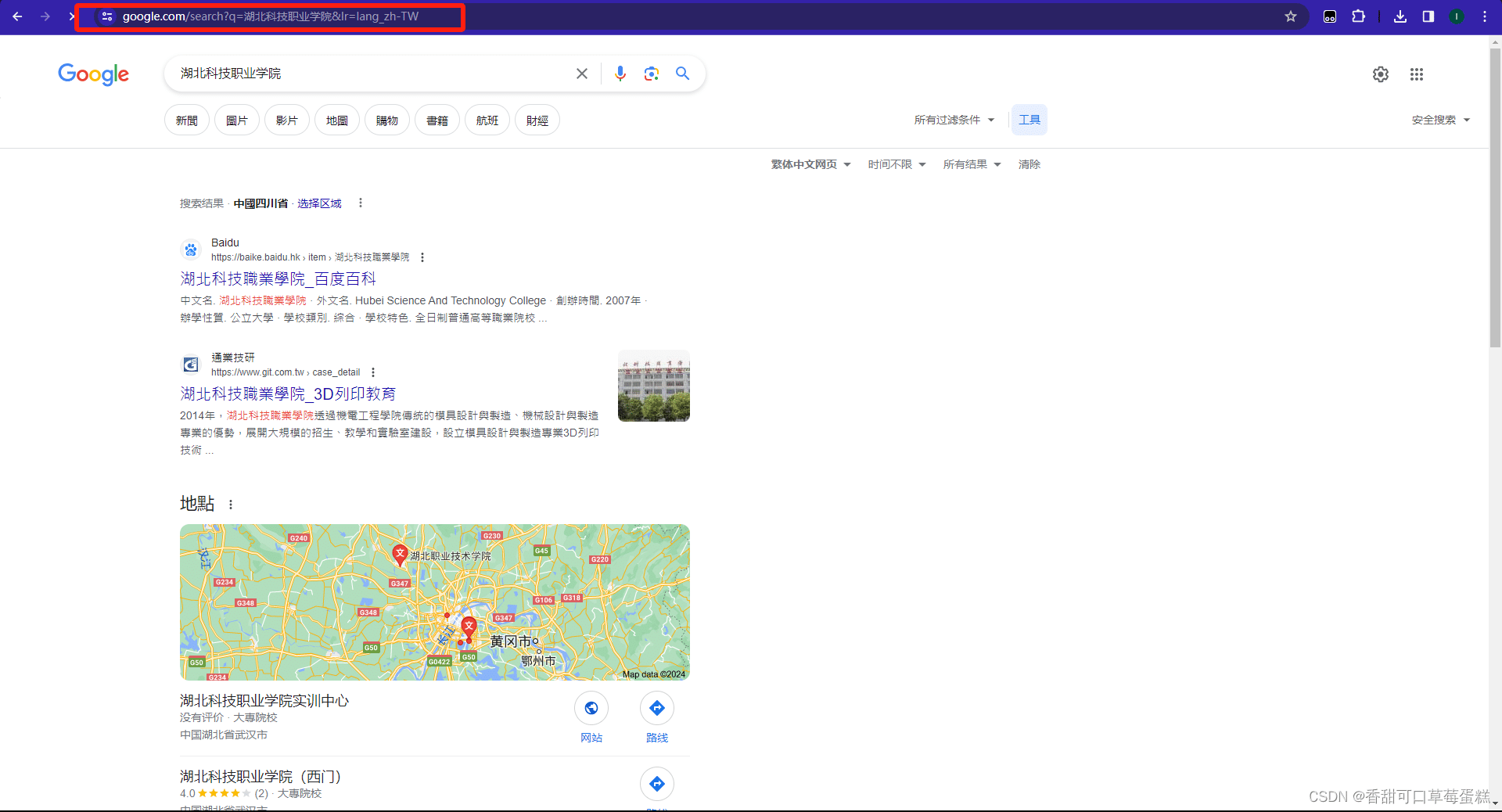Open quick settings gear icon
The width and height of the screenshot is (1502, 812).
[1381, 74]
